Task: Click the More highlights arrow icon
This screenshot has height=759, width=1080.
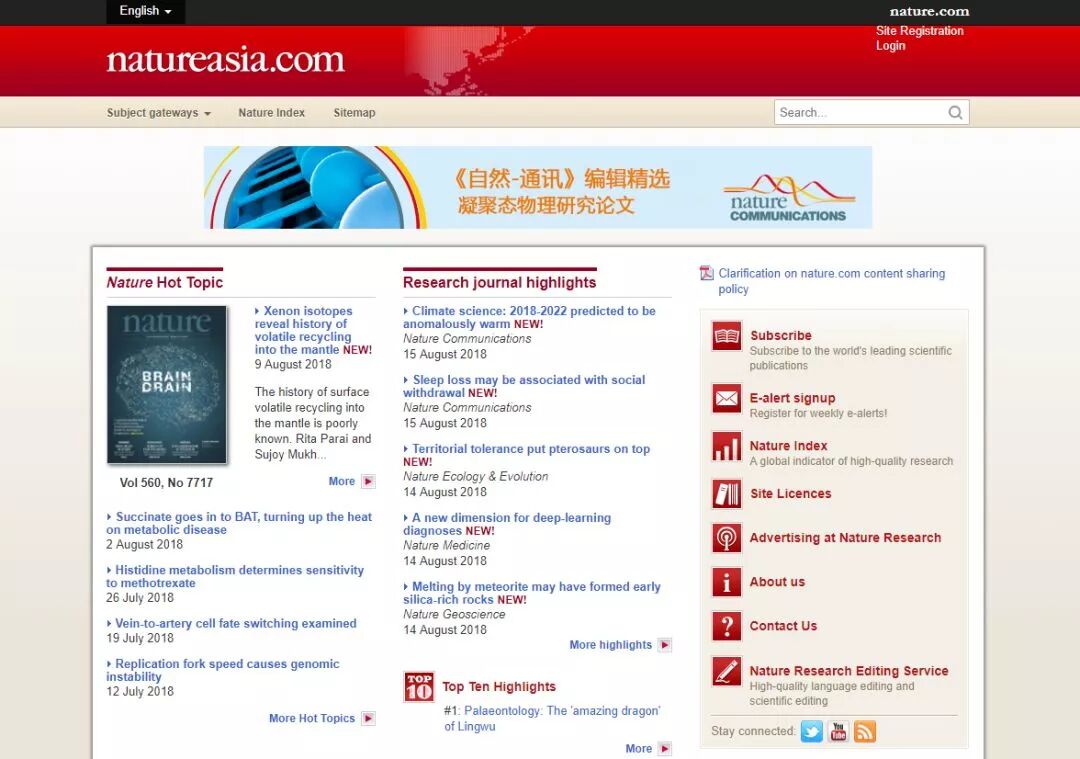Action: tap(665, 645)
